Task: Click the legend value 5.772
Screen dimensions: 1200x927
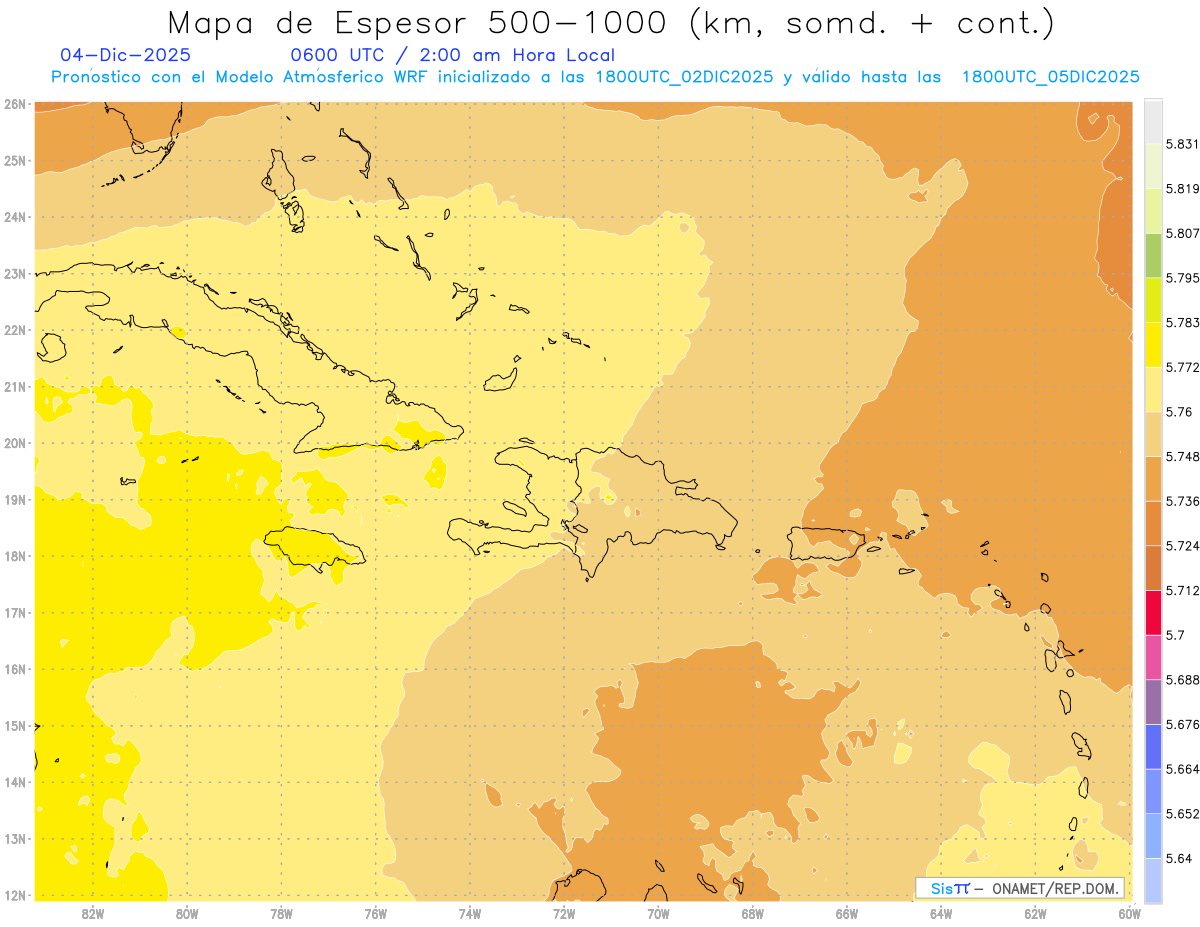Action: pyautogui.click(x=1184, y=367)
